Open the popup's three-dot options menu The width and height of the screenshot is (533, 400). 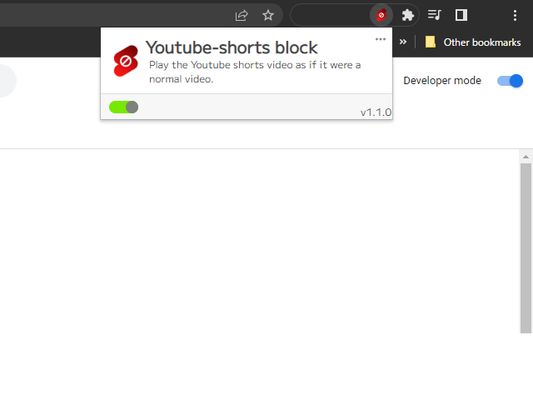pos(380,39)
